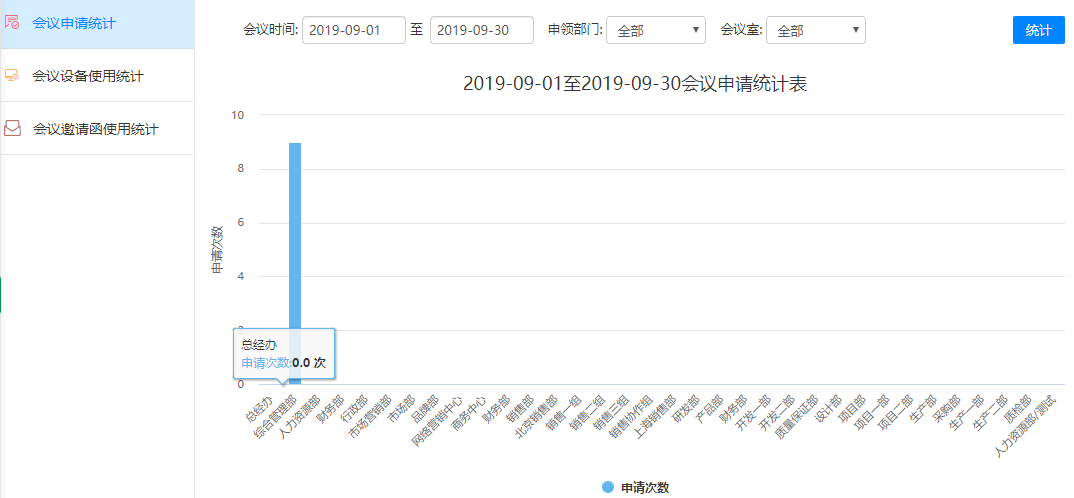
Task: Click the chart title 会议申请统计表
Action: (634, 84)
